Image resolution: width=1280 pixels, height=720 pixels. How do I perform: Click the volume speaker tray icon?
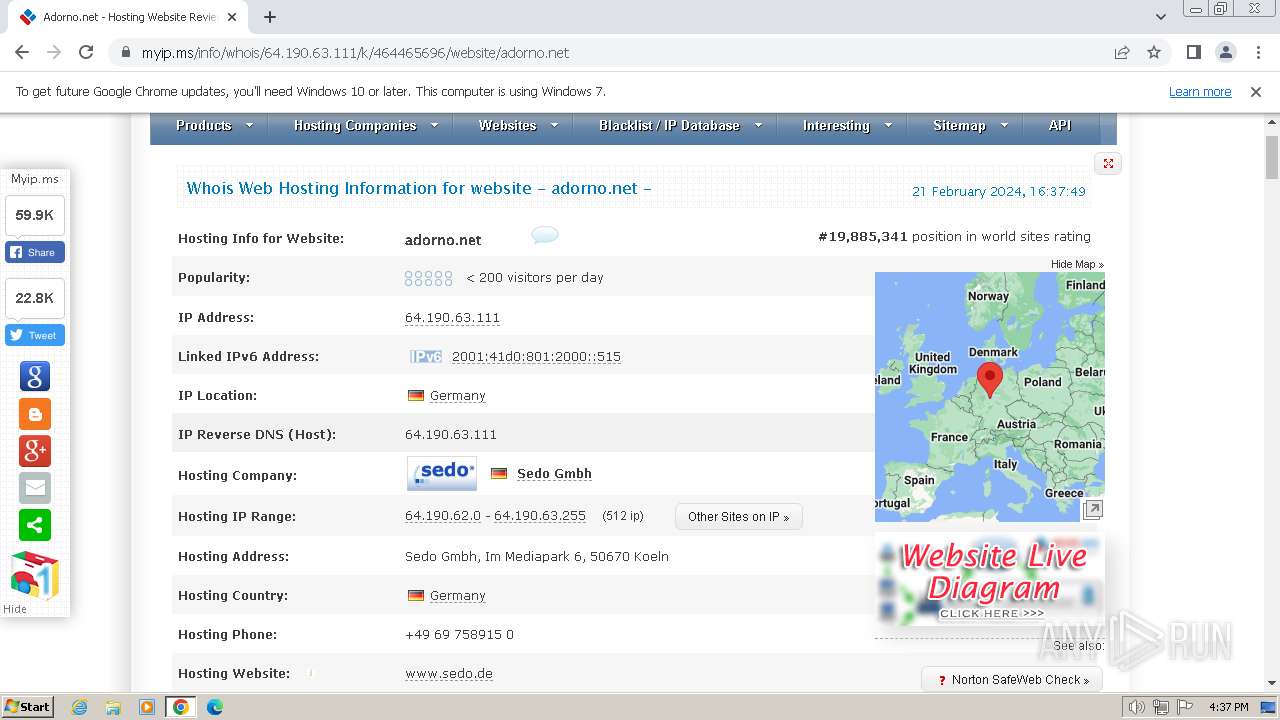1136,707
